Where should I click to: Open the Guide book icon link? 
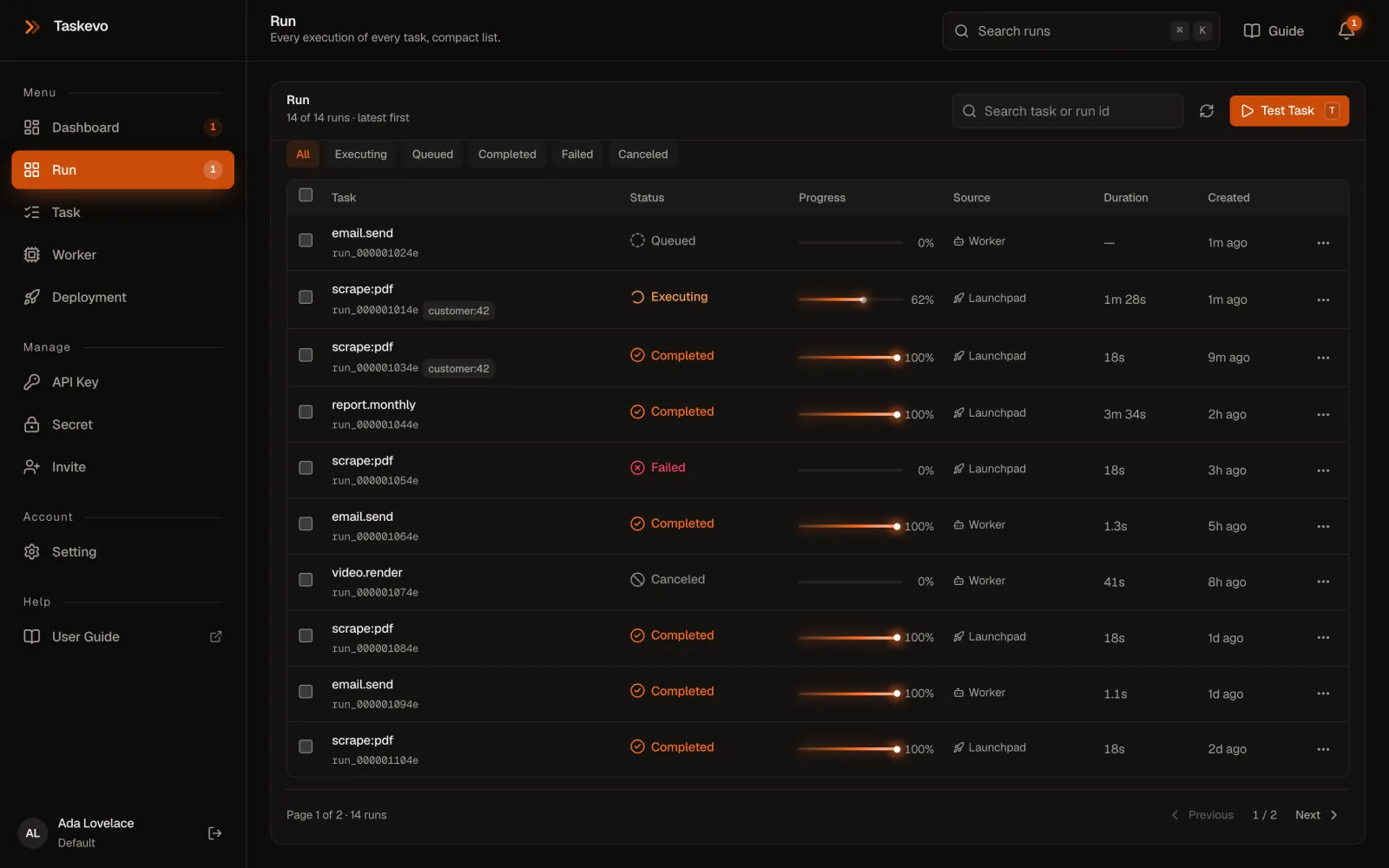click(1274, 31)
